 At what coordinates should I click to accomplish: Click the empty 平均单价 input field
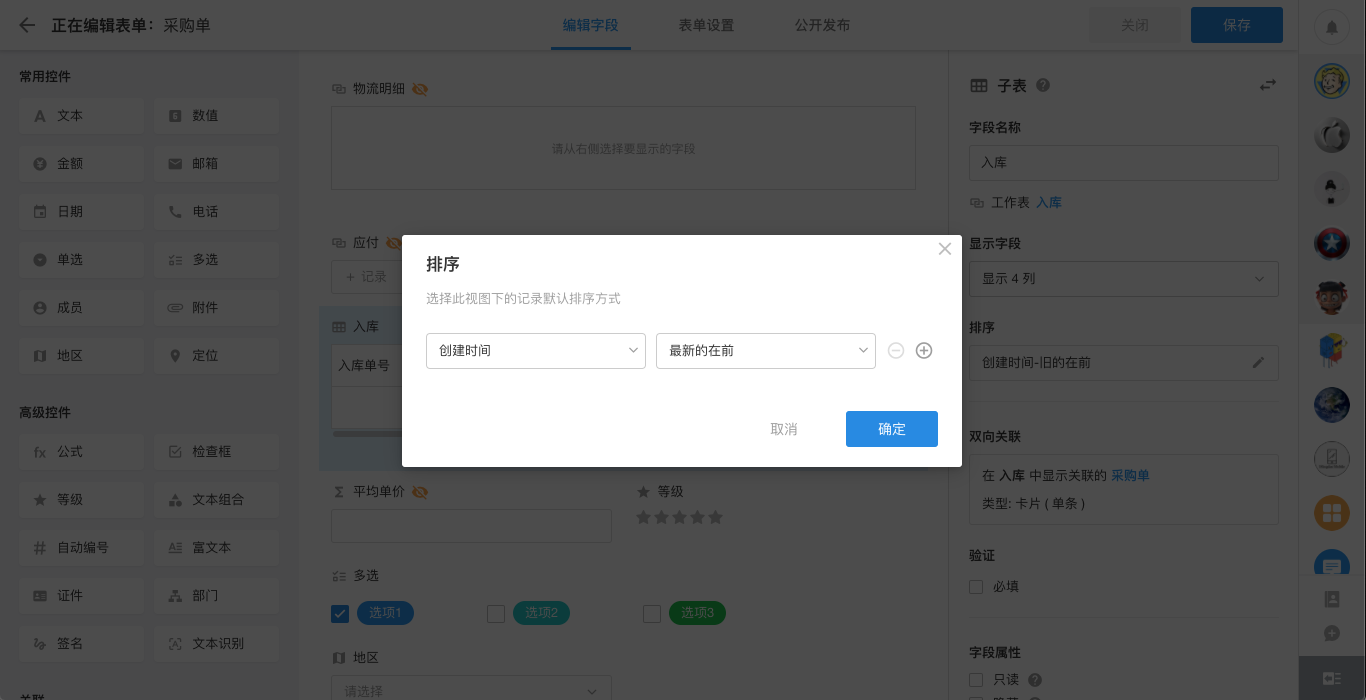pyautogui.click(x=471, y=526)
